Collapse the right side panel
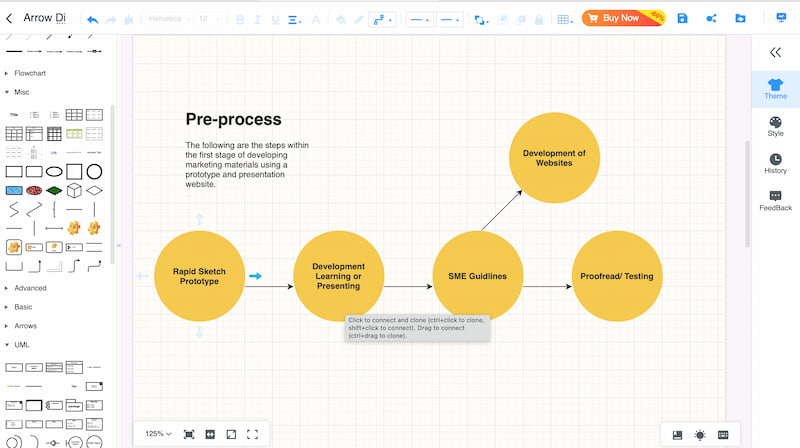 pyautogui.click(x=775, y=52)
